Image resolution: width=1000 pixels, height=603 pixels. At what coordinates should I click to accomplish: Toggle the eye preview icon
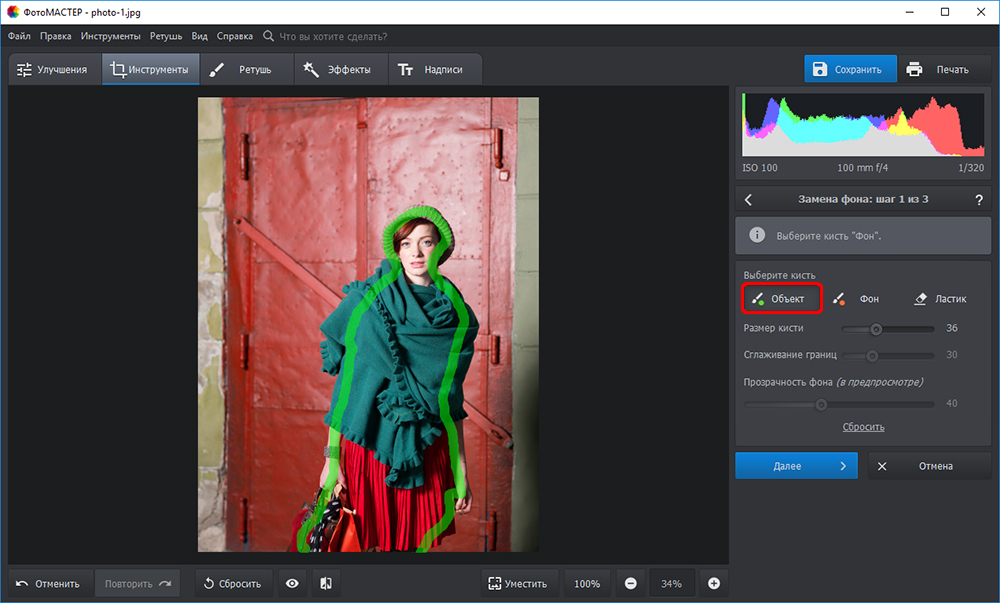[292, 584]
